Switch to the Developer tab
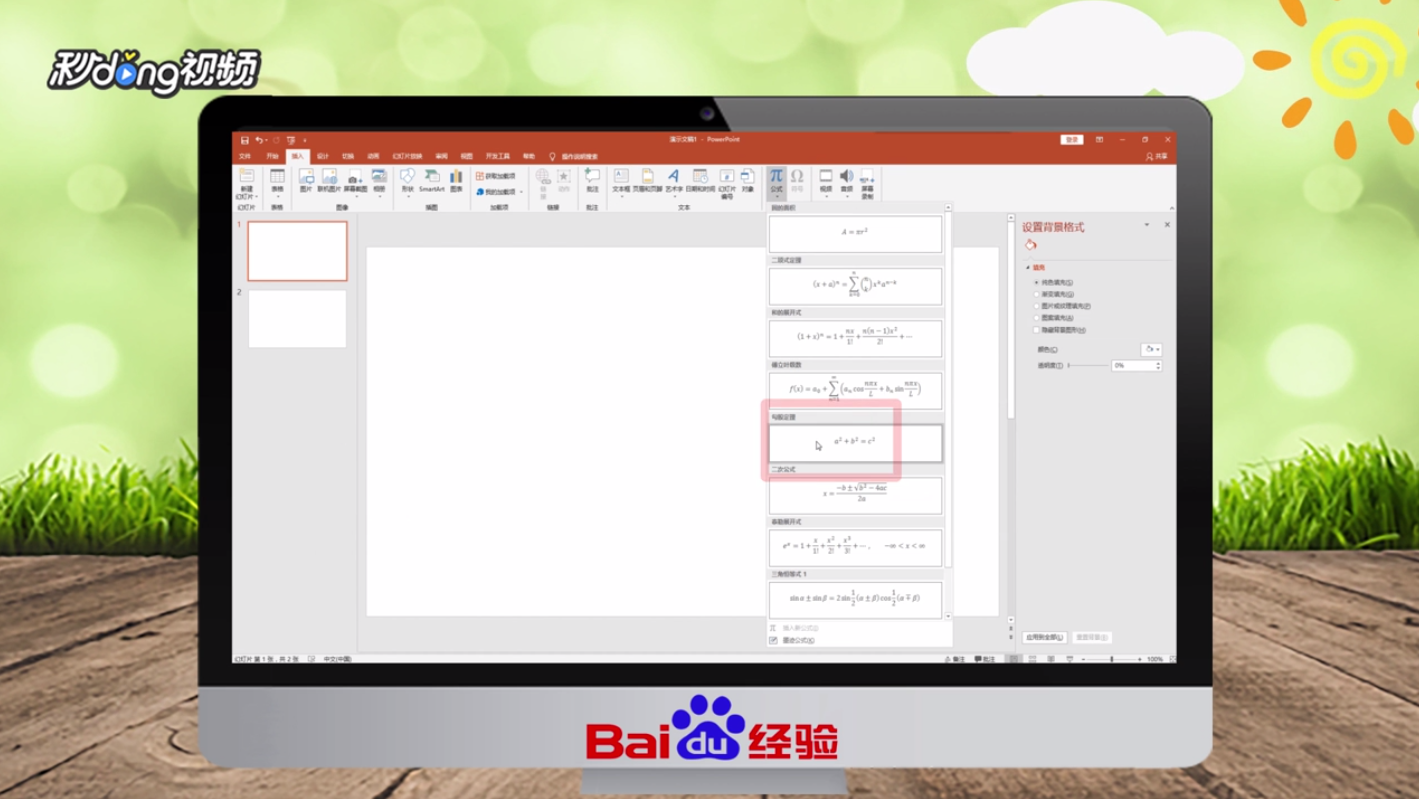This screenshot has height=799, width=1419. pyautogui.click(x=498, y=157)
